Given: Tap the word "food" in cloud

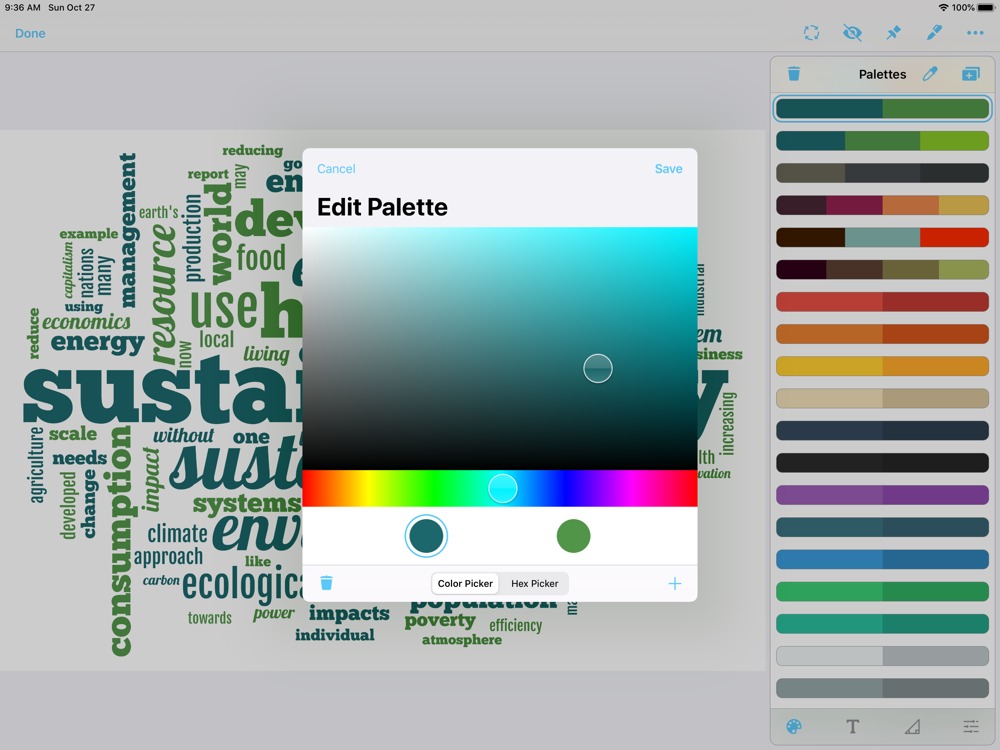Looking at the screenshot, I should click(261, 258).
